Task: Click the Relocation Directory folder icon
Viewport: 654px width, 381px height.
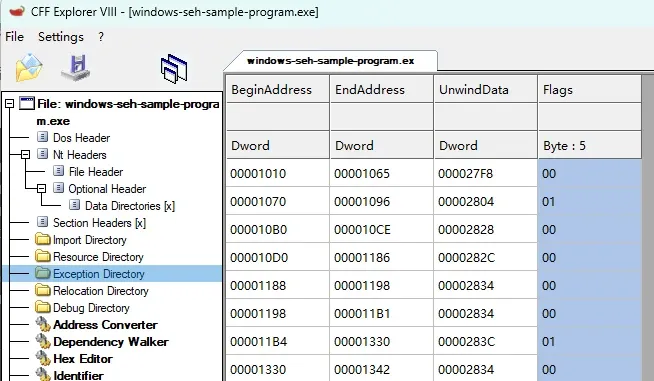Action: [43, 290]
